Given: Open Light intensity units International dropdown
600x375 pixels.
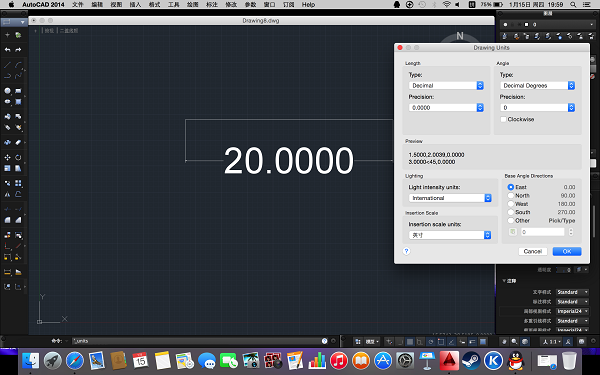Looking at the screenshot, I should coord(450,198).
